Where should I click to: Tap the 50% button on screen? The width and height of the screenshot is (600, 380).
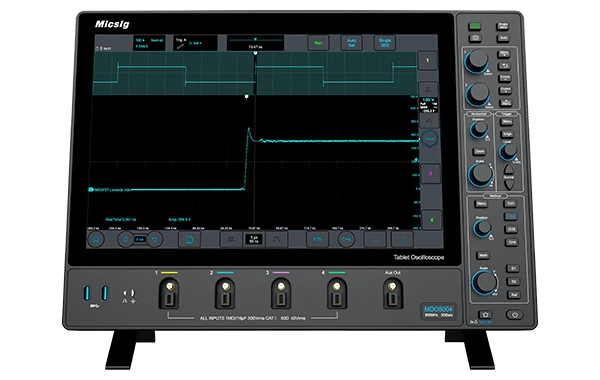point(317,240)
